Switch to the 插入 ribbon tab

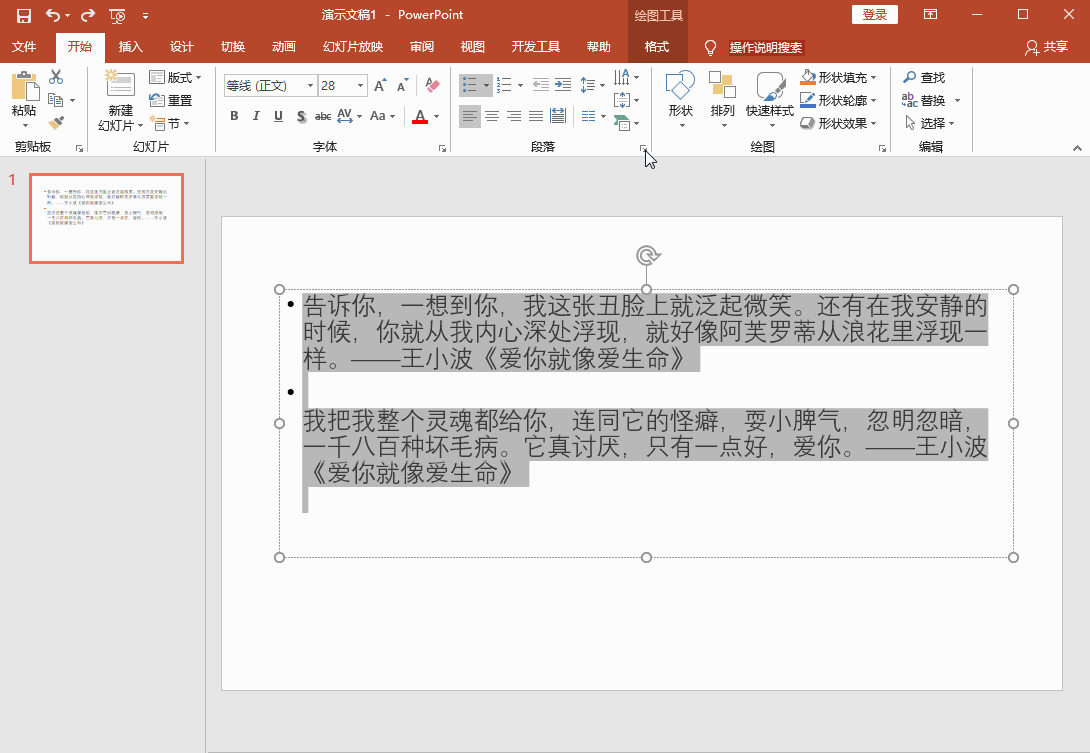[x=131, y=47]
